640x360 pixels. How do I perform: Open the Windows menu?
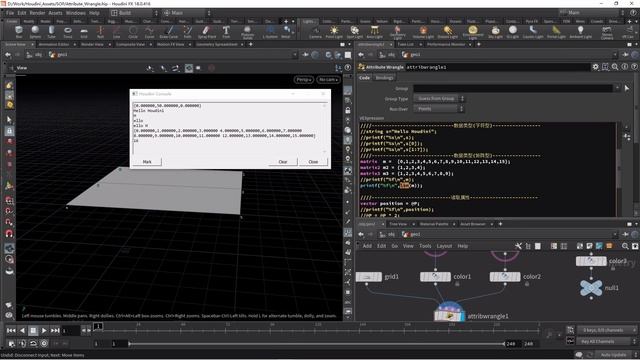point(76,13)
